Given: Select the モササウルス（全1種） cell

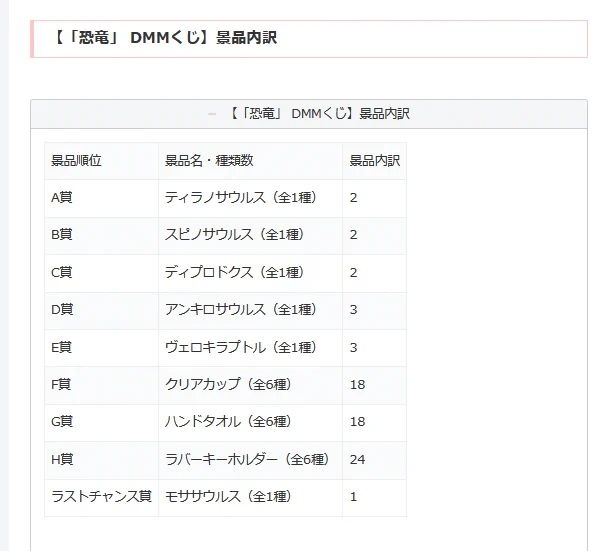Looking at the screenshot, I should pyautogui.click(x=250, y=498).
